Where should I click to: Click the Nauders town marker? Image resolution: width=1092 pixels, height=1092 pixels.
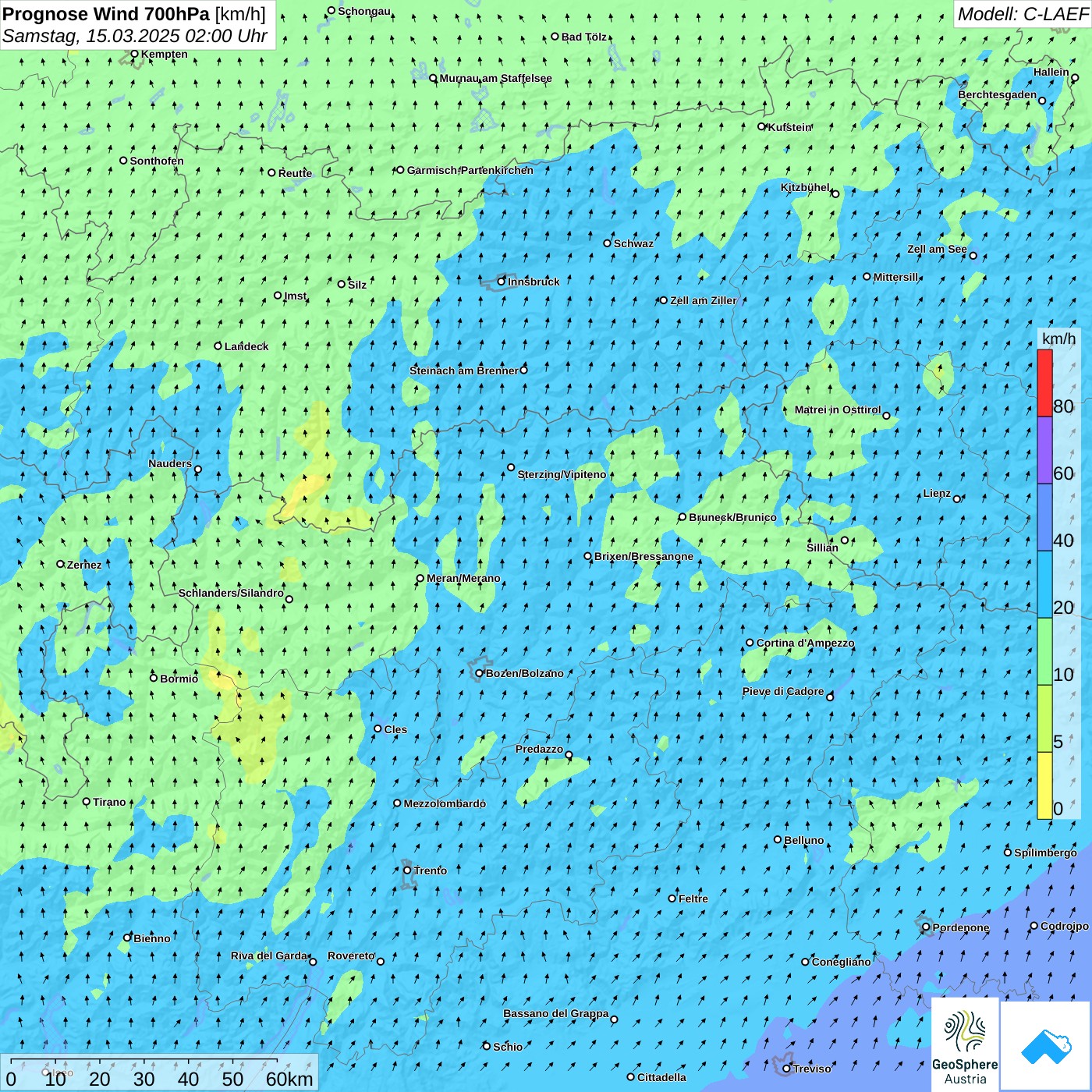pos(197,469)
